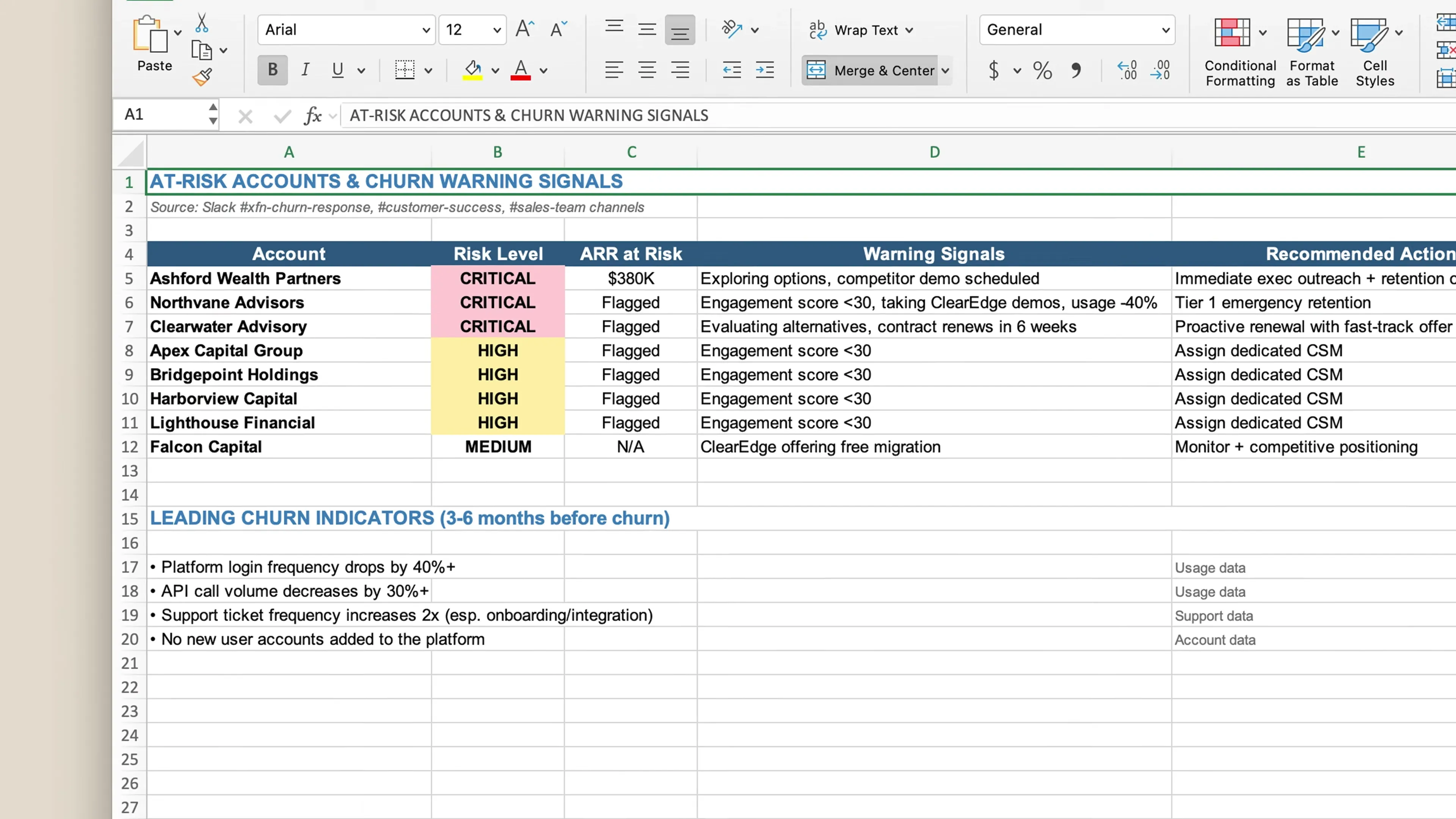Select row 5 header

coord(129,279)
